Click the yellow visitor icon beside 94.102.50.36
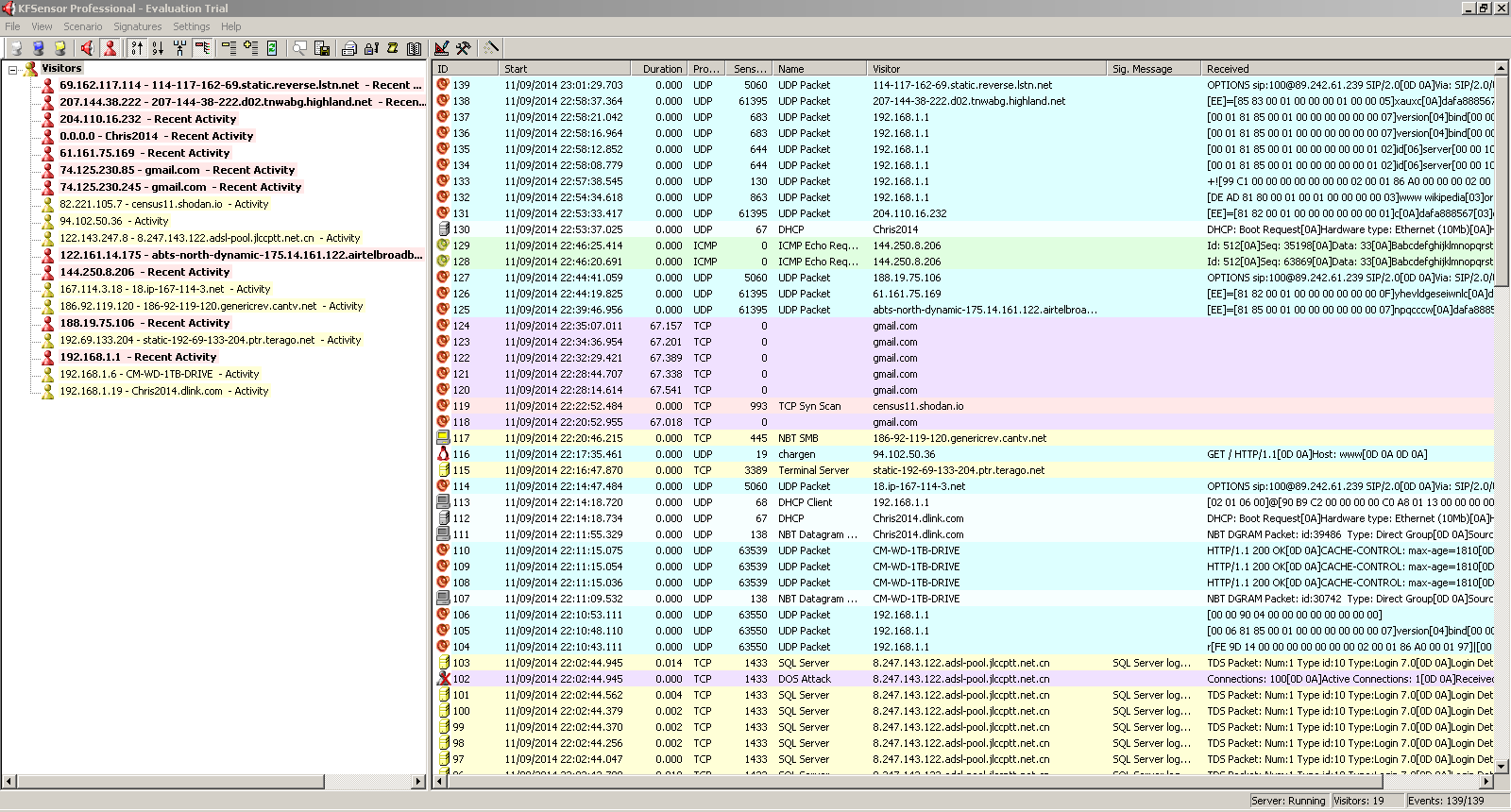Viewport: 1511px width, 812px height. 47,221
